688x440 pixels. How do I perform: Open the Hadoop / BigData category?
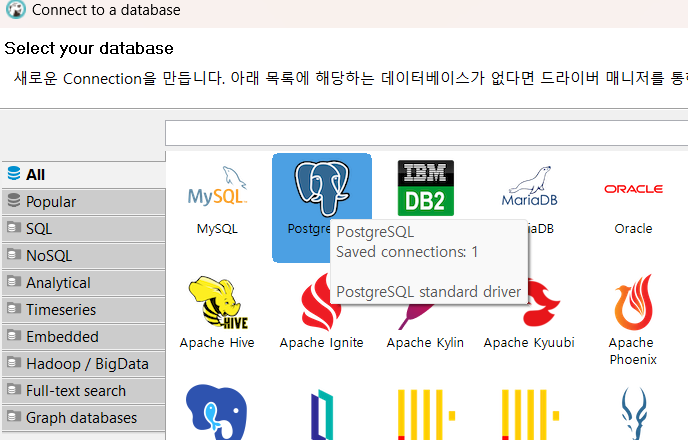point(83,364)
